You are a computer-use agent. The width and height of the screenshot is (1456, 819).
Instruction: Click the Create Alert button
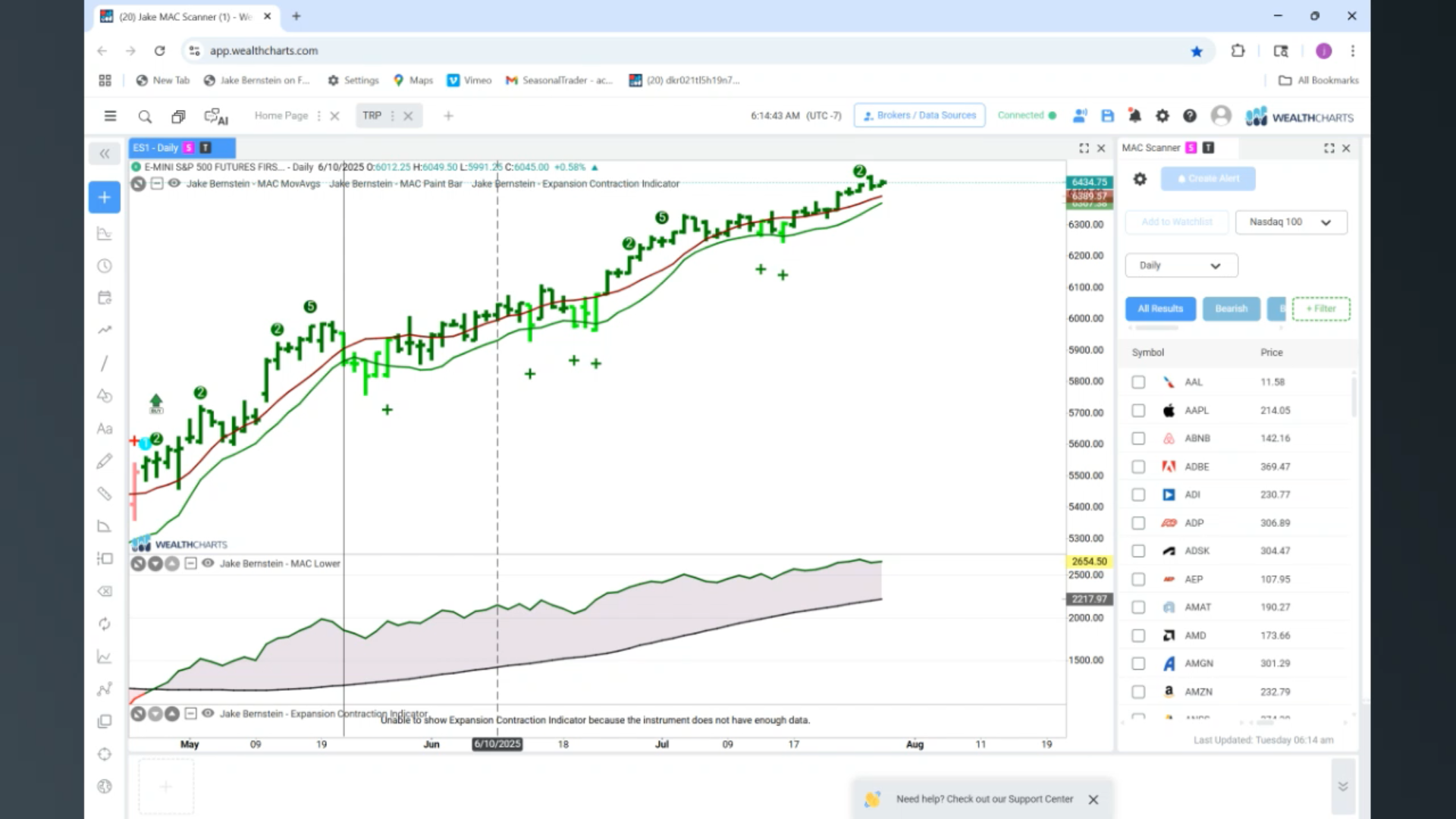(x=1208, y=179)
